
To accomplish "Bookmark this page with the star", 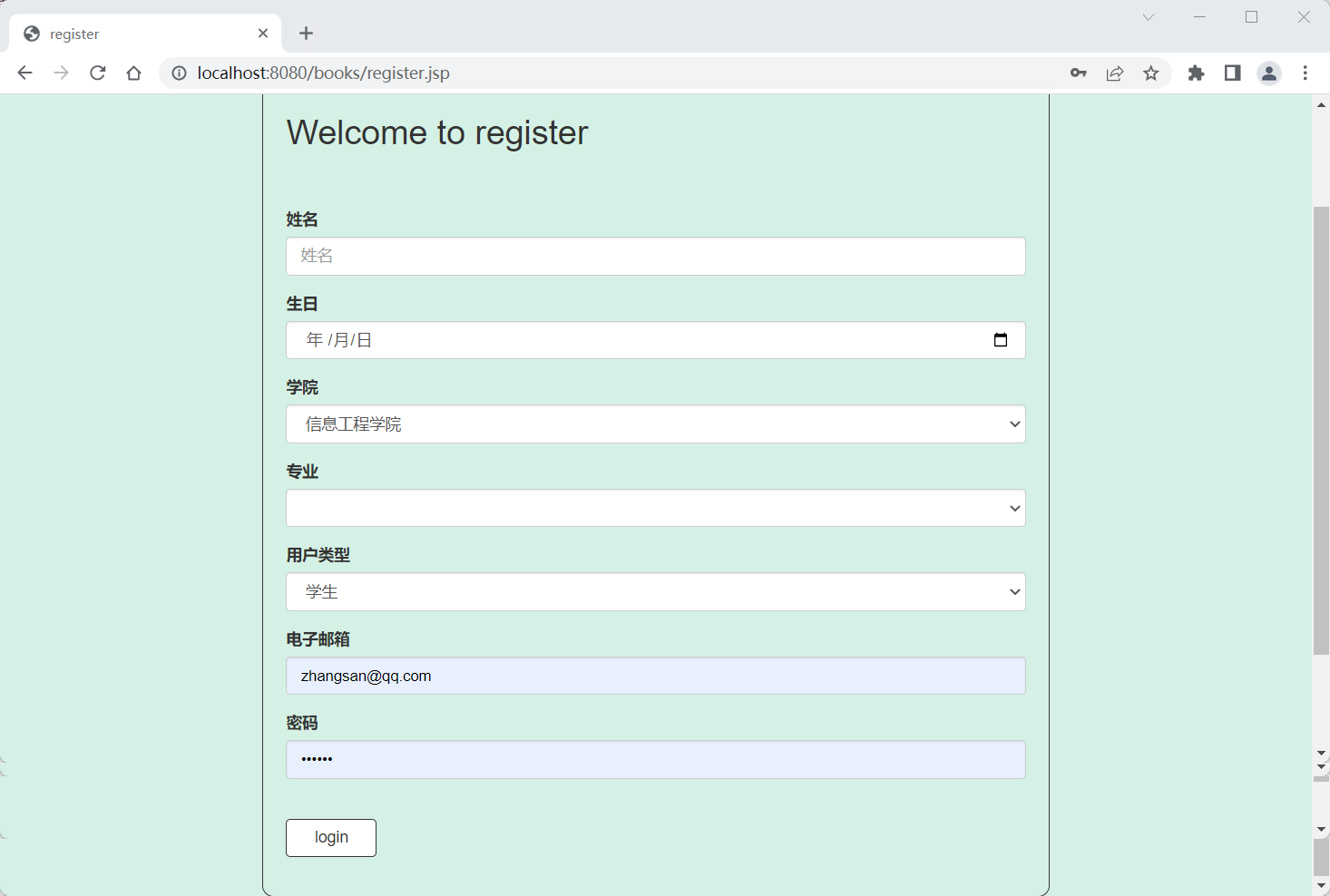I will (x=1151, y=73).
